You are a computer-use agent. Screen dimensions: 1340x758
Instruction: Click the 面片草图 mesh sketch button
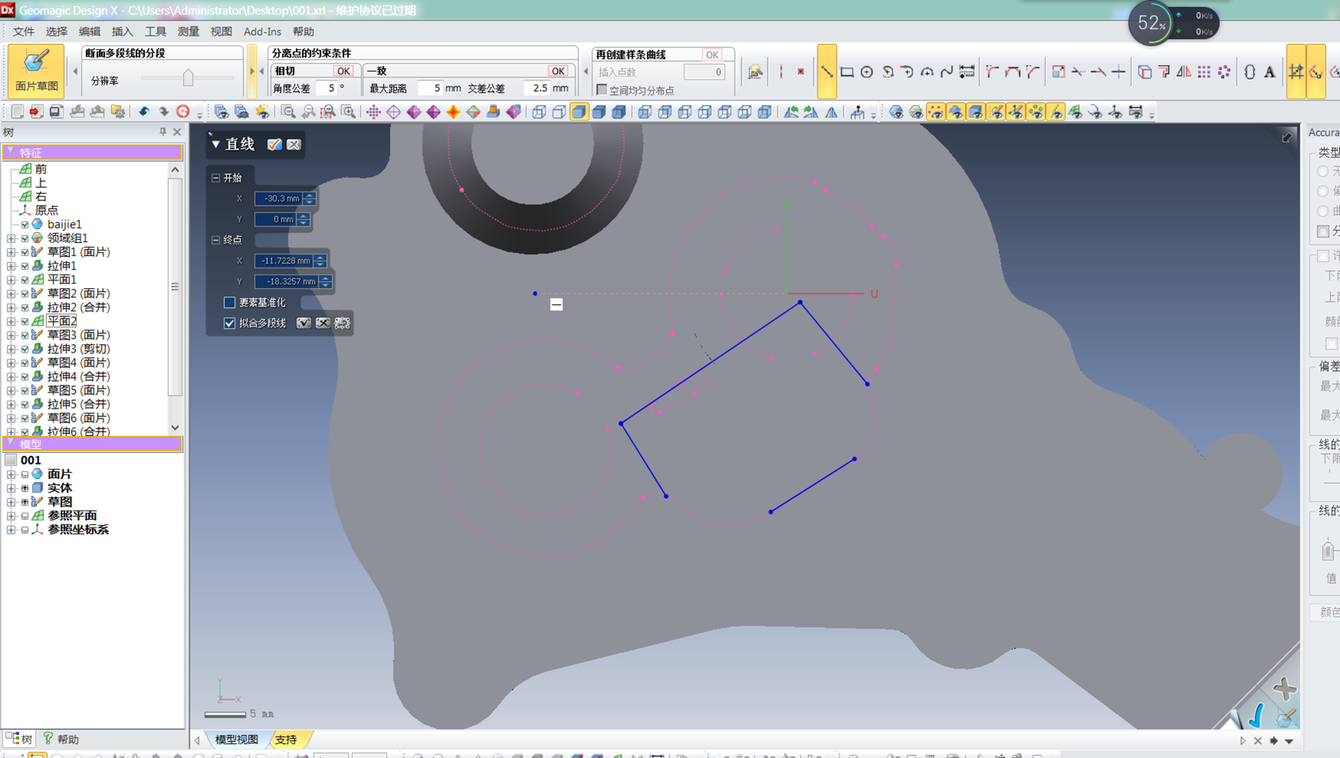36,71
